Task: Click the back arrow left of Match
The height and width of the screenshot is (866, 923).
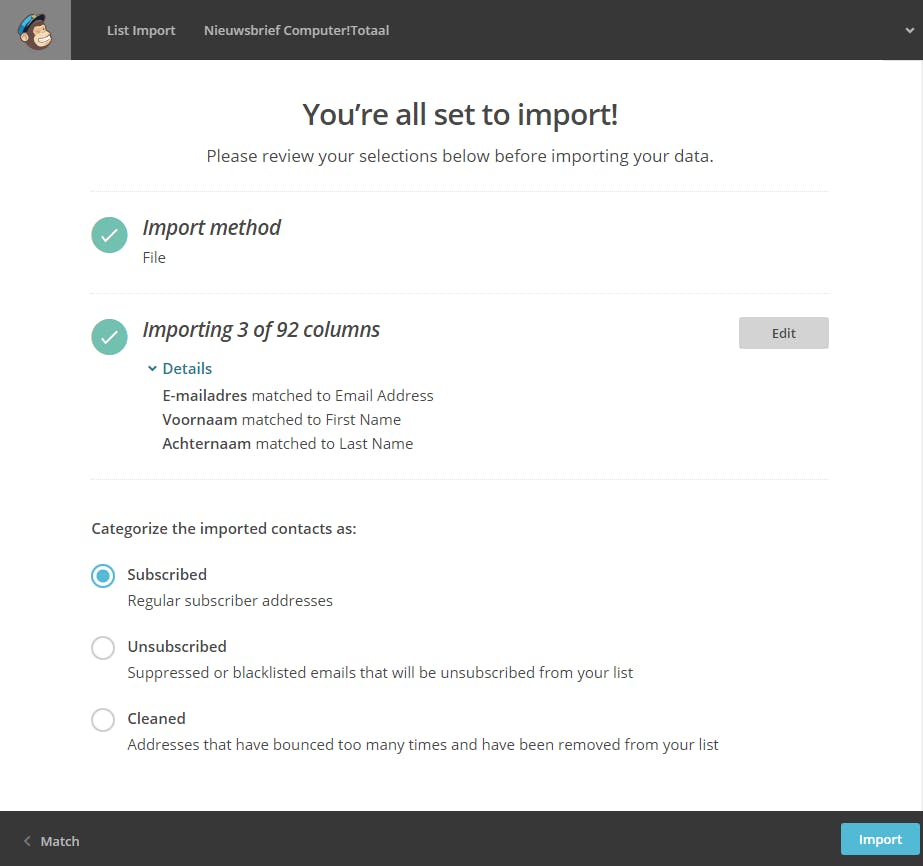Action: click(27, 841)
